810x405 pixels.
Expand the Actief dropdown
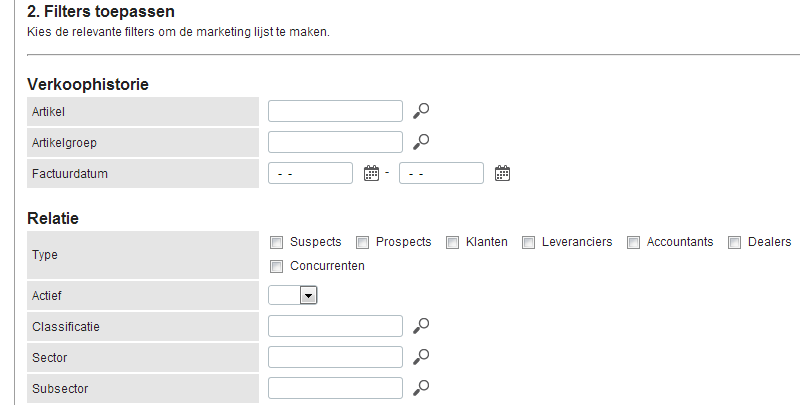tap(308, 295)
